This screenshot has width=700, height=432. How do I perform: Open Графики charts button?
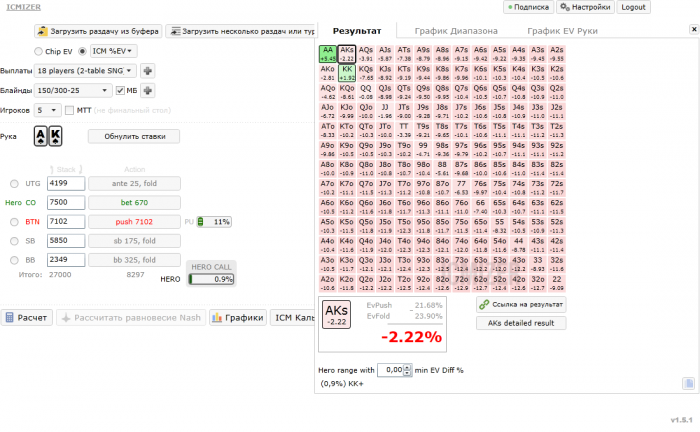tap(238, 318)
